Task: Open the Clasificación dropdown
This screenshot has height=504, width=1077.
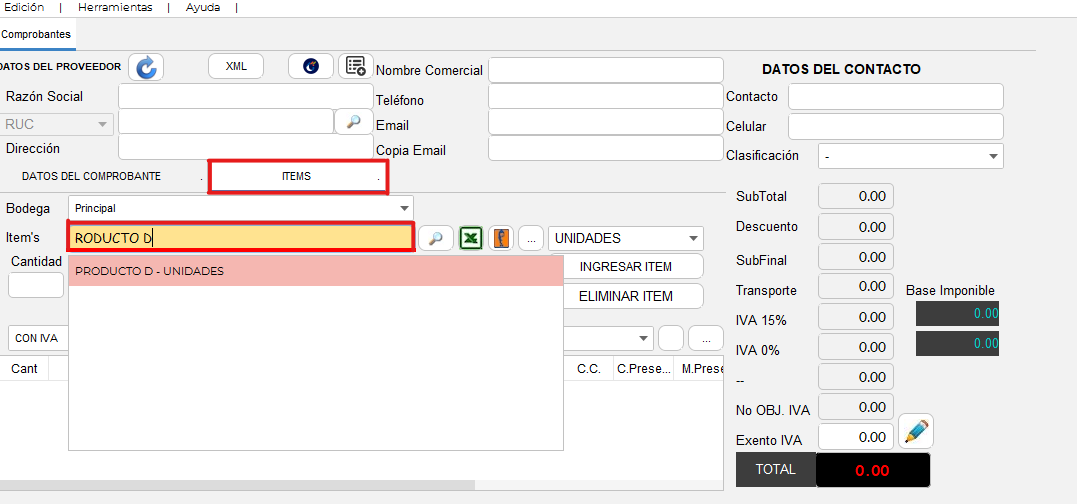Action: click(910, 156)
